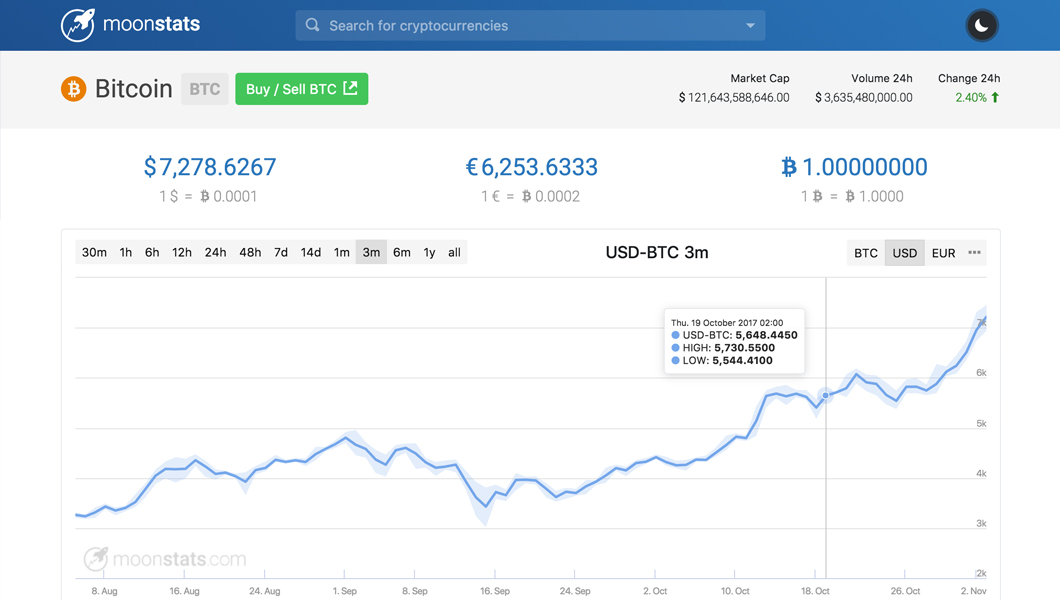Switch chart to 14d range
Viewport: 1060px width, 600px height.
(311, 252)
